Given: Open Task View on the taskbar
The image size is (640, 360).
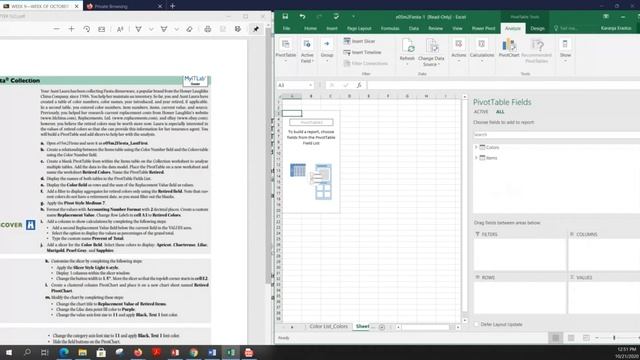Looking at the screenshot, I should click(45, 352).
